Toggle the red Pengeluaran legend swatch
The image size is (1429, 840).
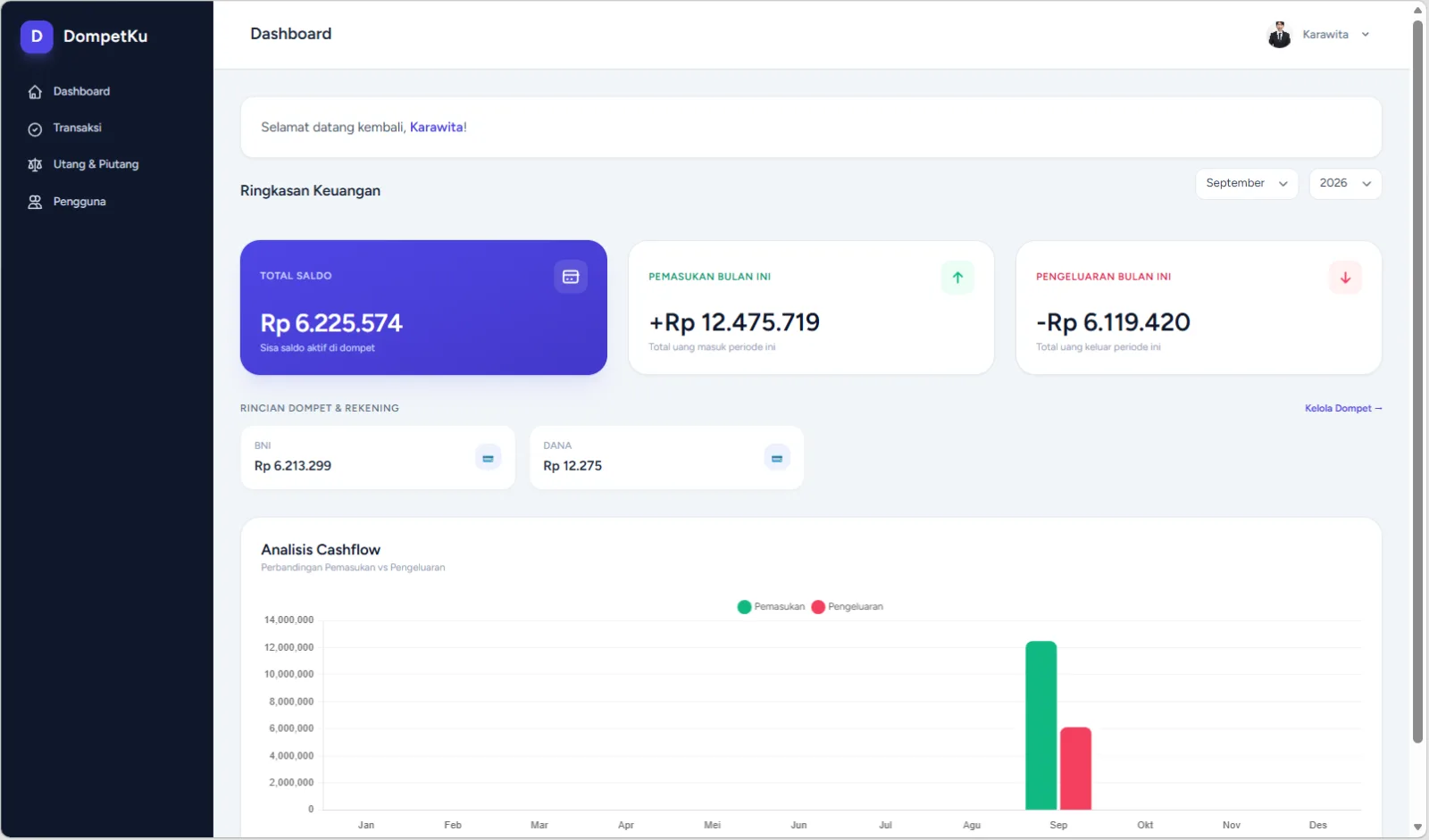click(818, 607)
